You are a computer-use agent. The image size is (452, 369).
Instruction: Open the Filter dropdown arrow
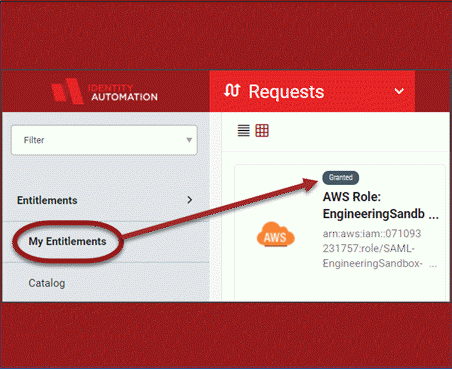pyautogui.click(x=189, y=140)
